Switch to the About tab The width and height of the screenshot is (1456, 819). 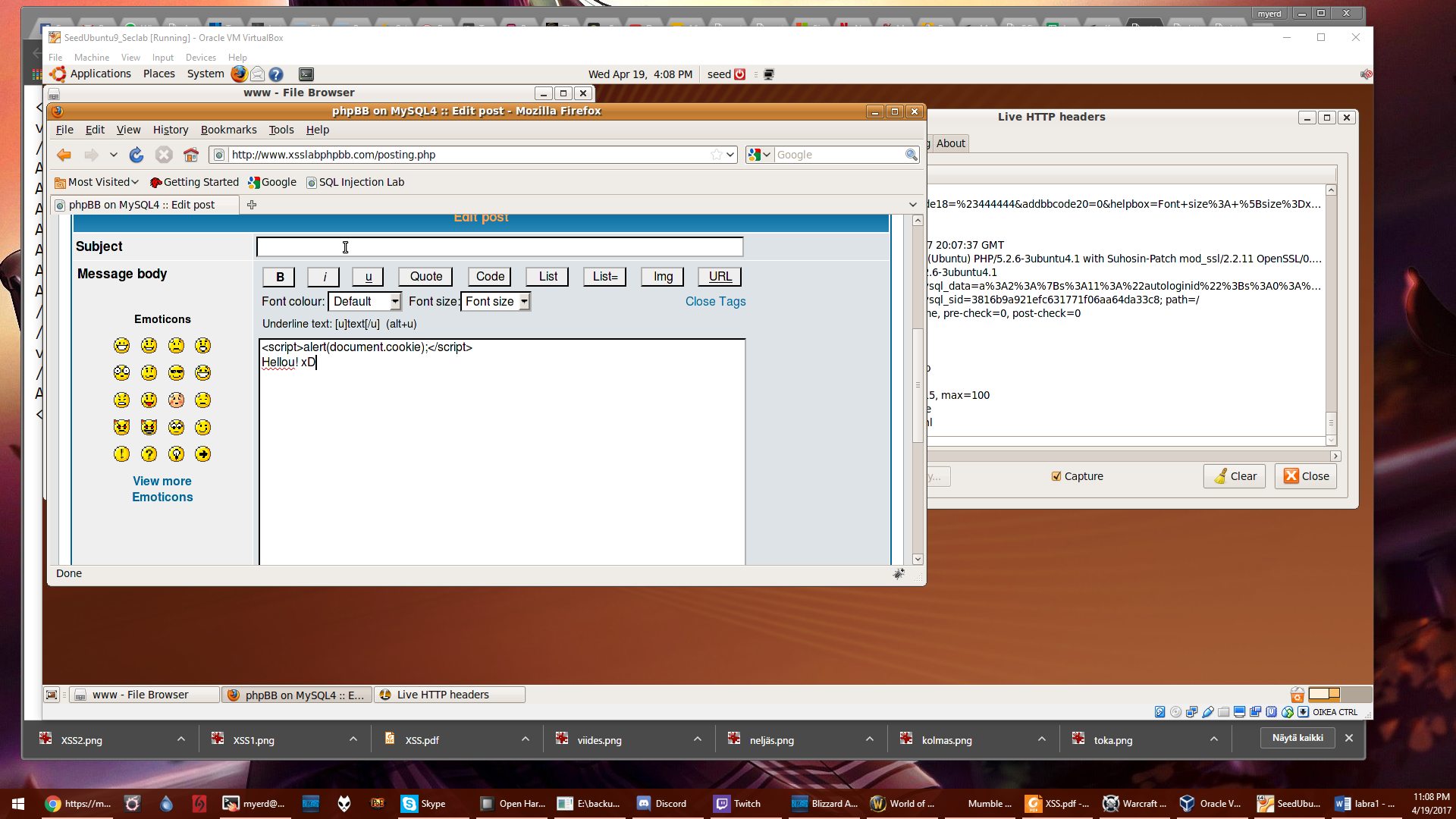pos(950,143)
